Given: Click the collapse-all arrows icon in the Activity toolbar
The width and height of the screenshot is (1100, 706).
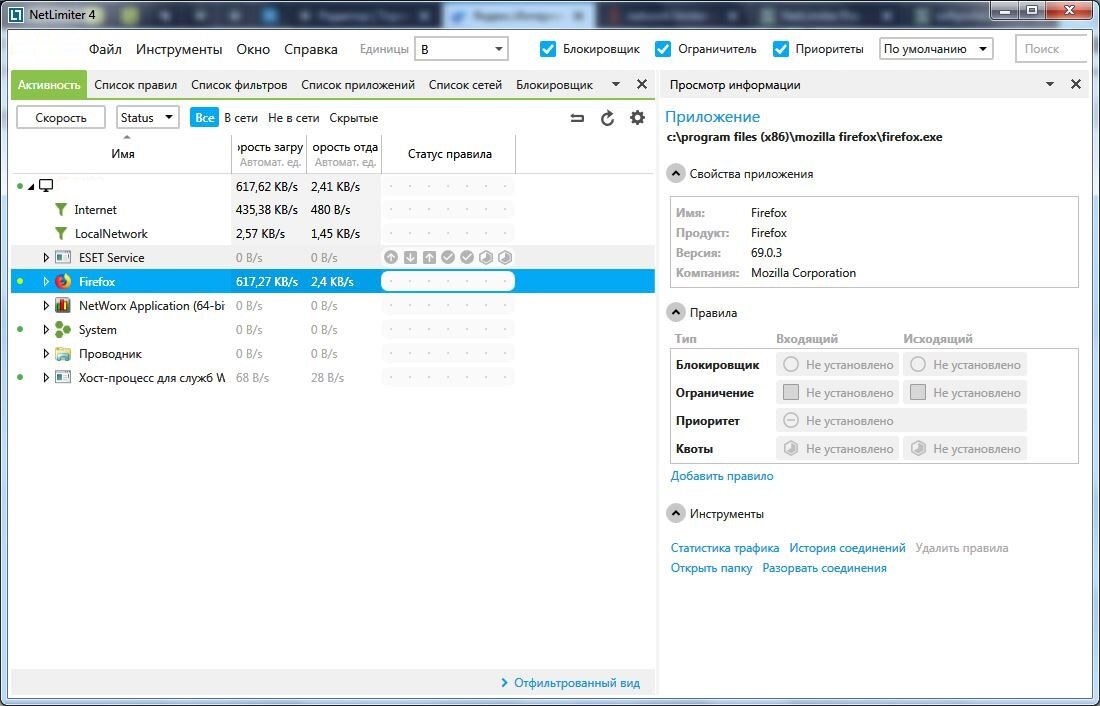Looking at the screenshot, I should [577, 118].
